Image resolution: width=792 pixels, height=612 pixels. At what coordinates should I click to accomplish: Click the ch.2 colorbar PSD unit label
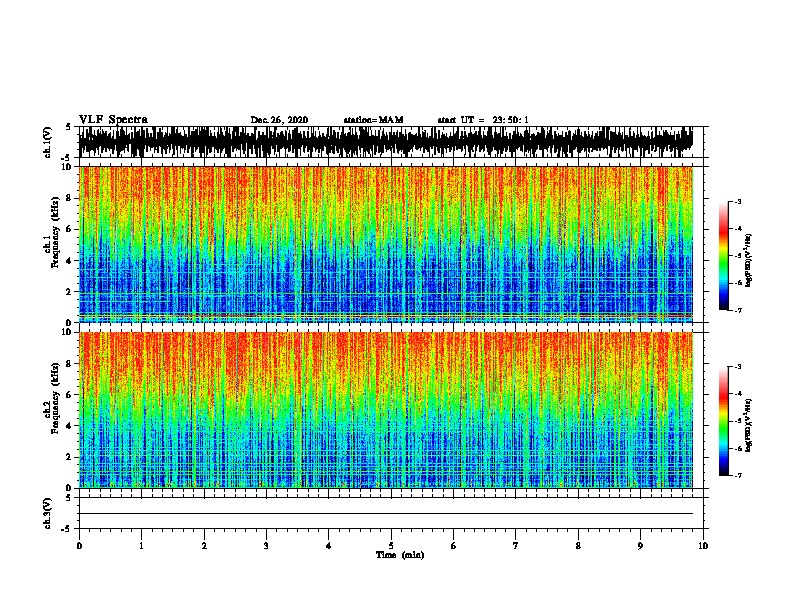748,425
